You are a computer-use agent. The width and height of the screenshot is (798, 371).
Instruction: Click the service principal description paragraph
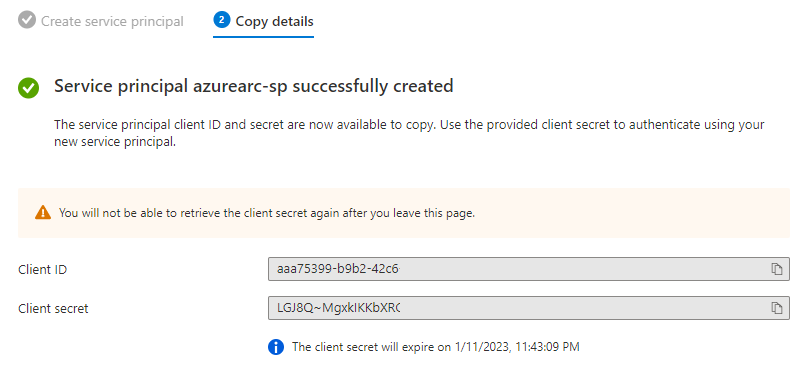point(409,133)
